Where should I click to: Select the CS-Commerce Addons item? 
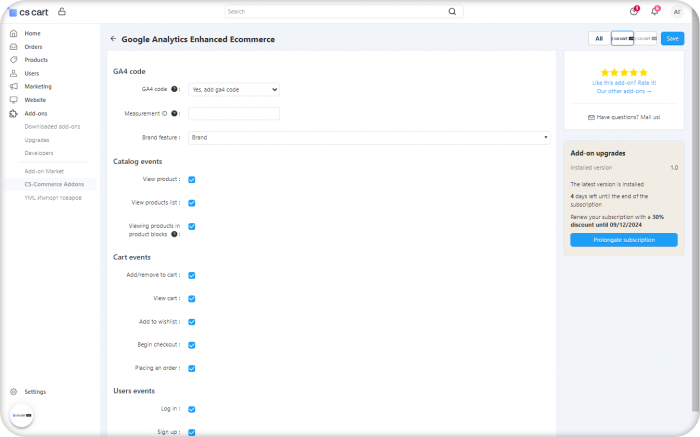click(54, 184)
